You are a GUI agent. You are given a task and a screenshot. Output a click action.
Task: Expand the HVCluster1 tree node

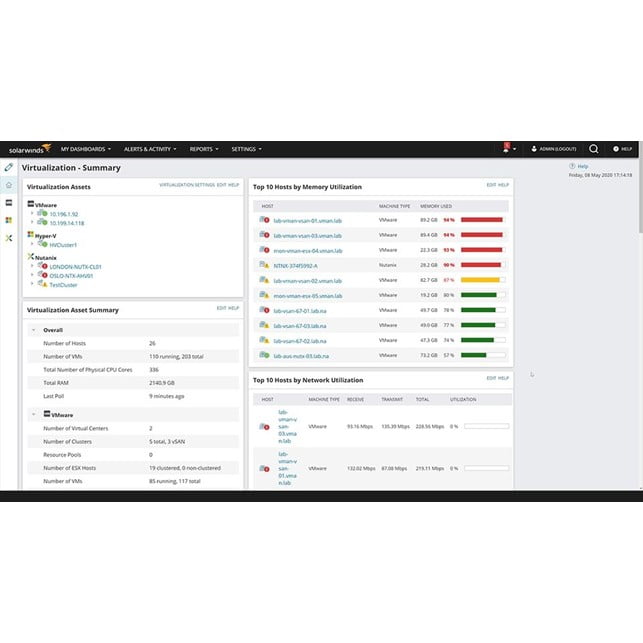coord(32,244)
